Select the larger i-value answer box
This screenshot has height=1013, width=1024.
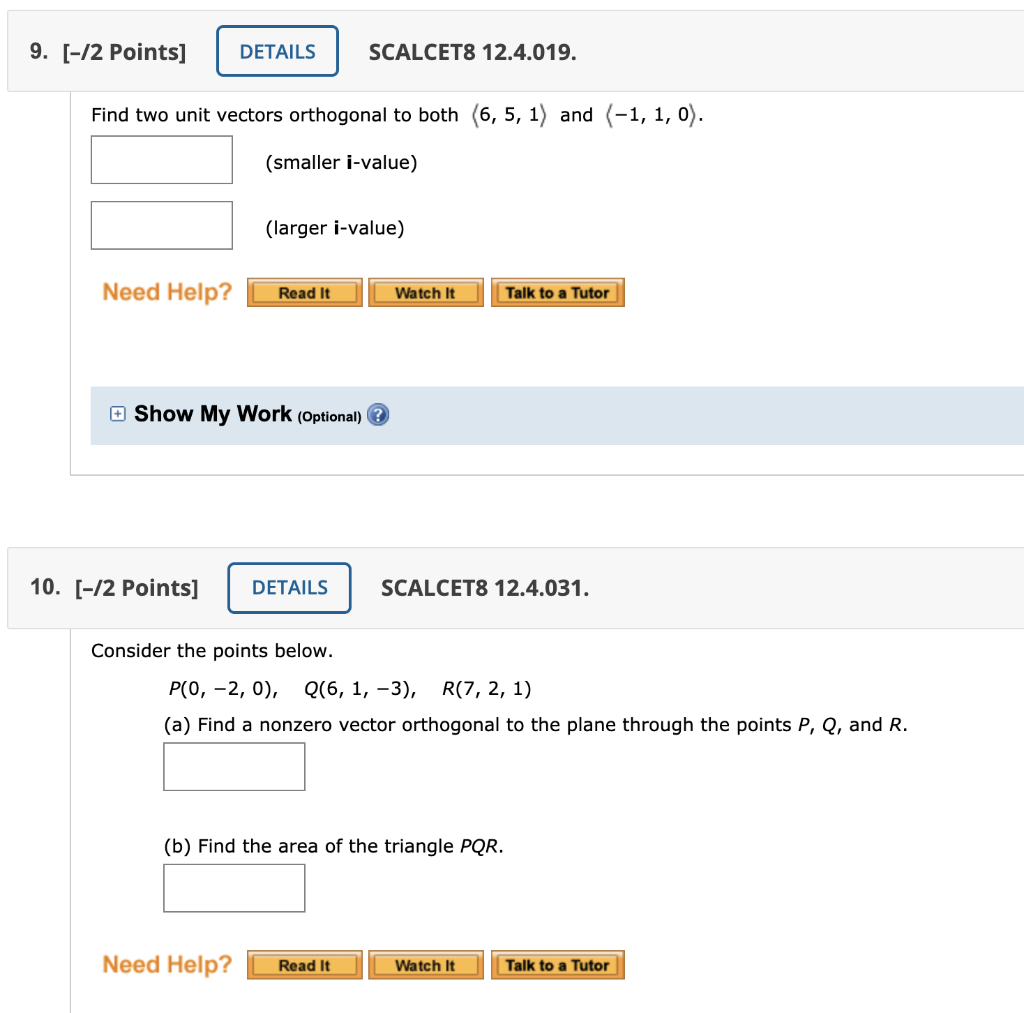pyautogui.click(x=161, y=224)
